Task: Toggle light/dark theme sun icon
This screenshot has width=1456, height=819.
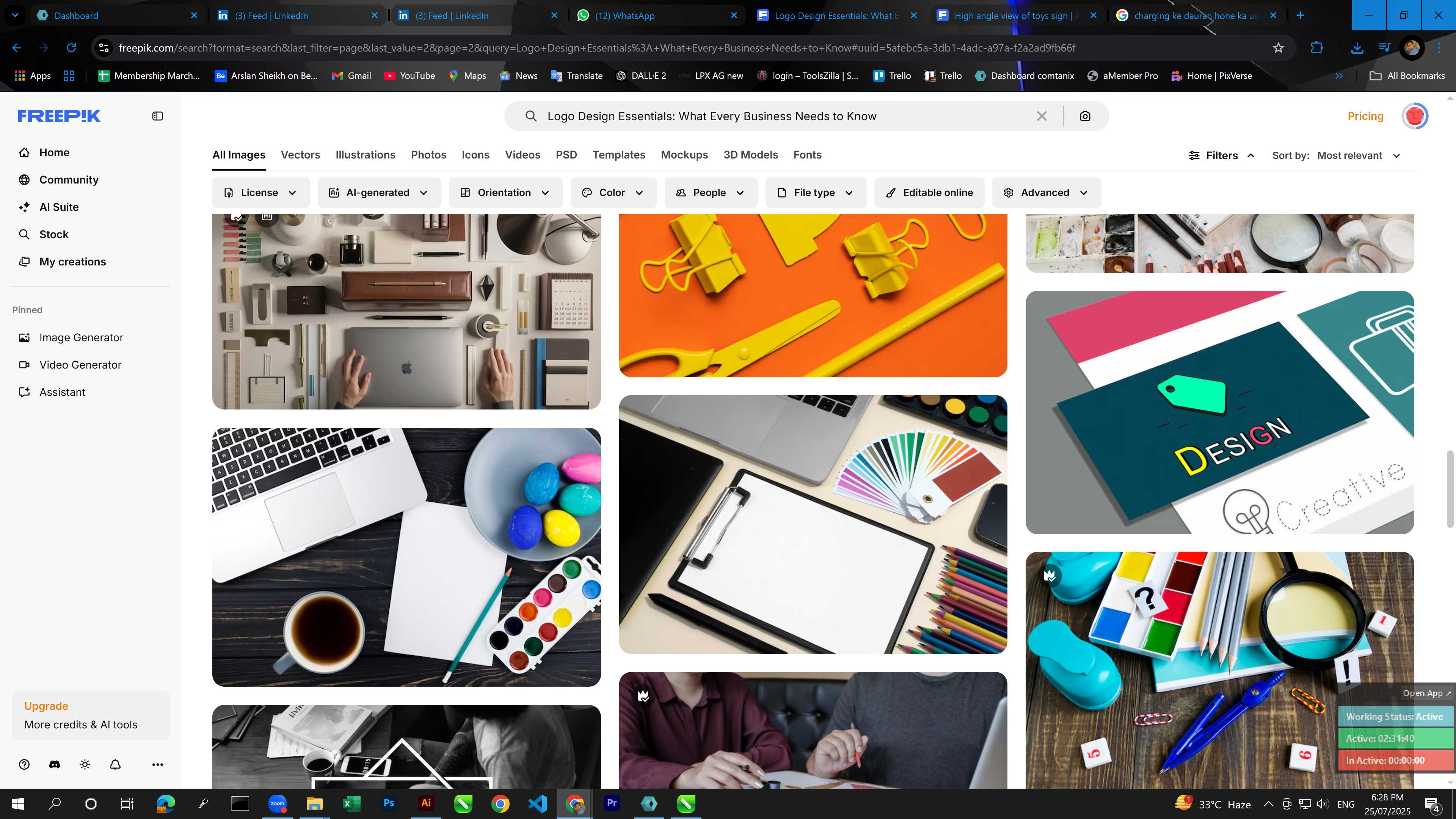Action: (x=85, y=764)
